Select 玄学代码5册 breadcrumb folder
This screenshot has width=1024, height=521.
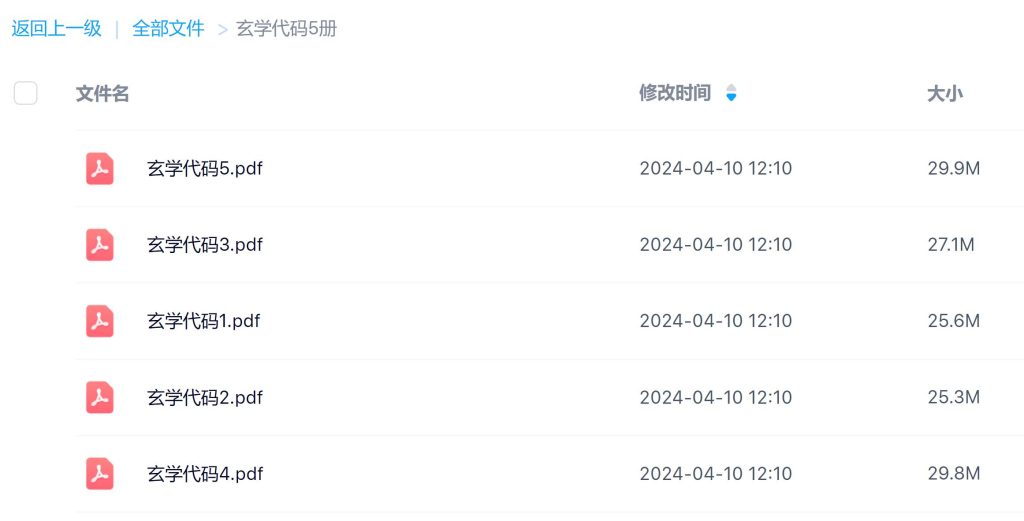tap(286, 28)
